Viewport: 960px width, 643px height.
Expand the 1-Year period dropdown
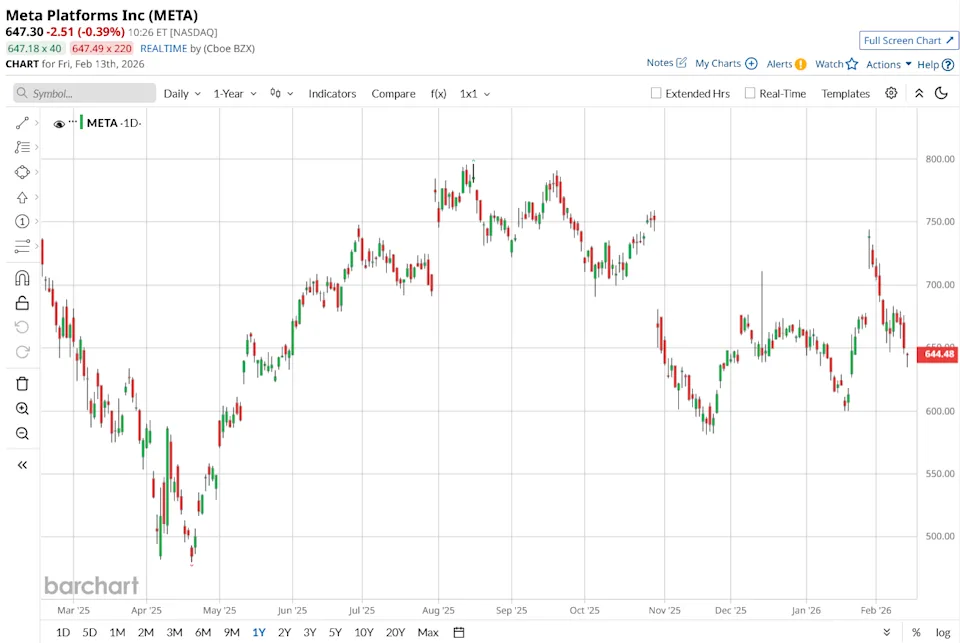234,93
